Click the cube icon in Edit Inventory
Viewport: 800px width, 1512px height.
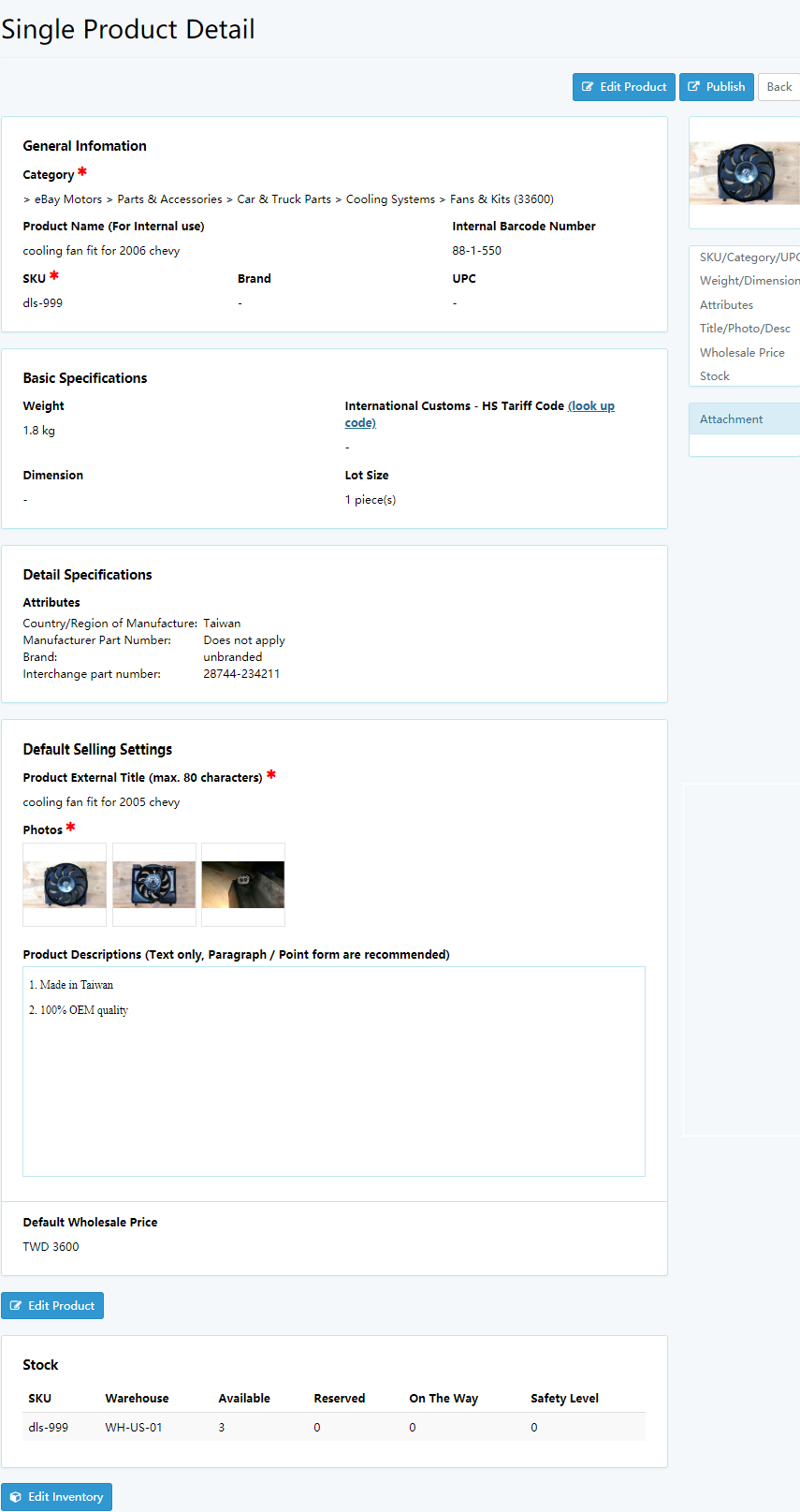[x=16, y=1496]
